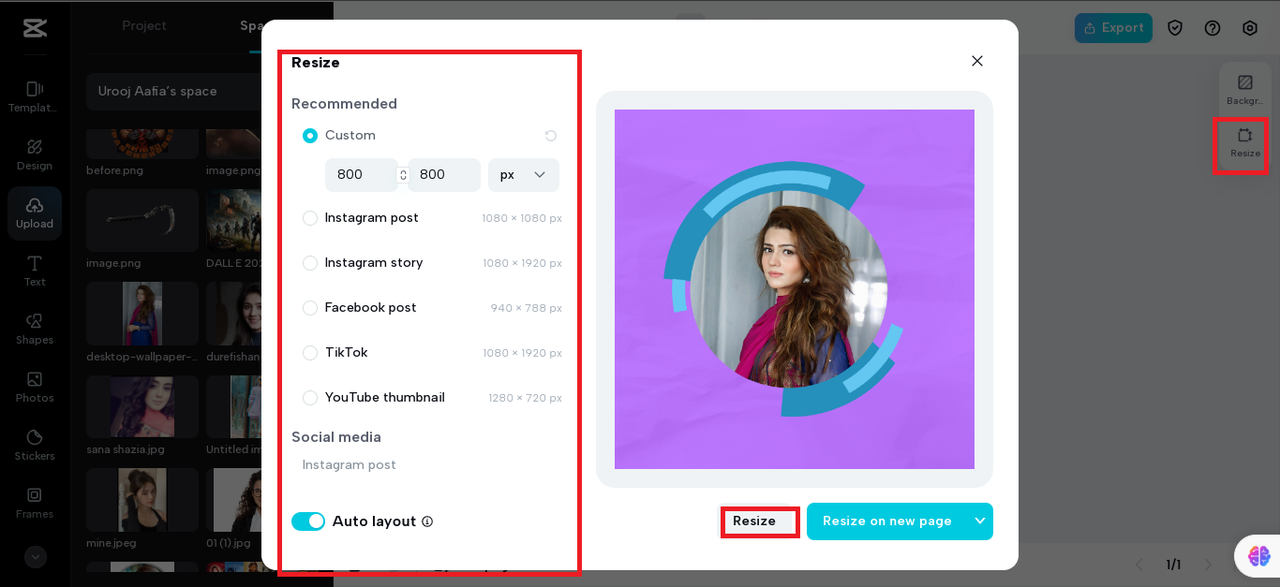The height and width of the screenshot is (587, 1280).
Task: Open the px unit dropdown
Action: click(523, 175)
